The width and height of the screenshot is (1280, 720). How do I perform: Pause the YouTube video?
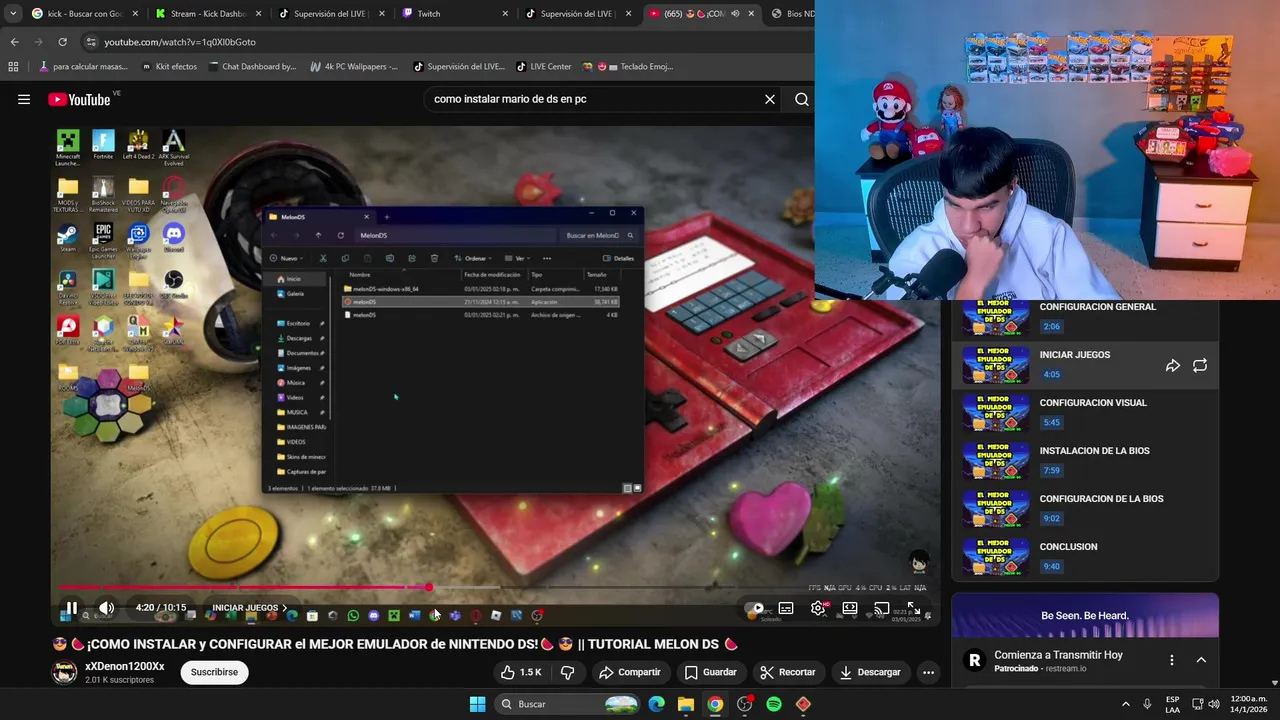pos(71,607)
